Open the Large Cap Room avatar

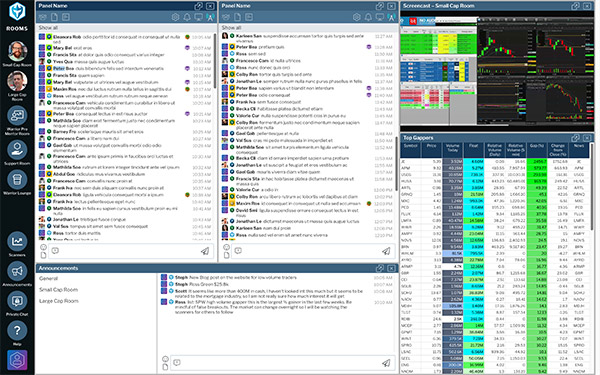tap(17, 81)
